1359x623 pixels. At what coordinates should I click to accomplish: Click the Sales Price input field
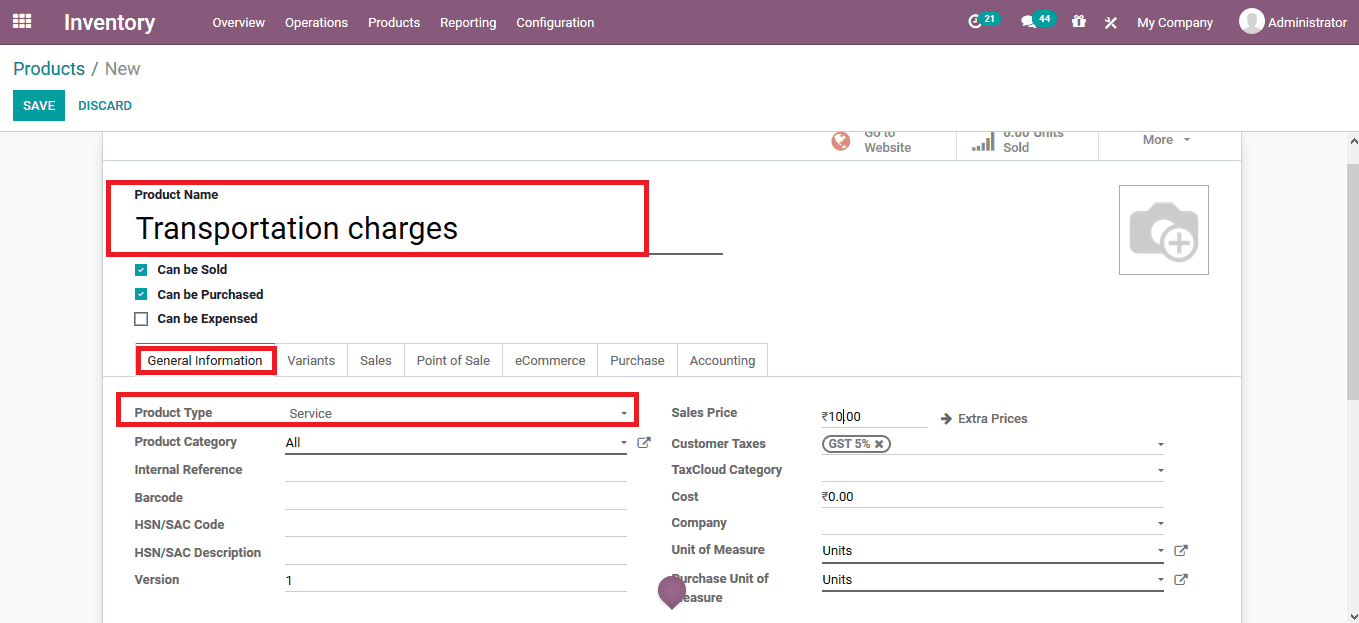coord(875,417)
